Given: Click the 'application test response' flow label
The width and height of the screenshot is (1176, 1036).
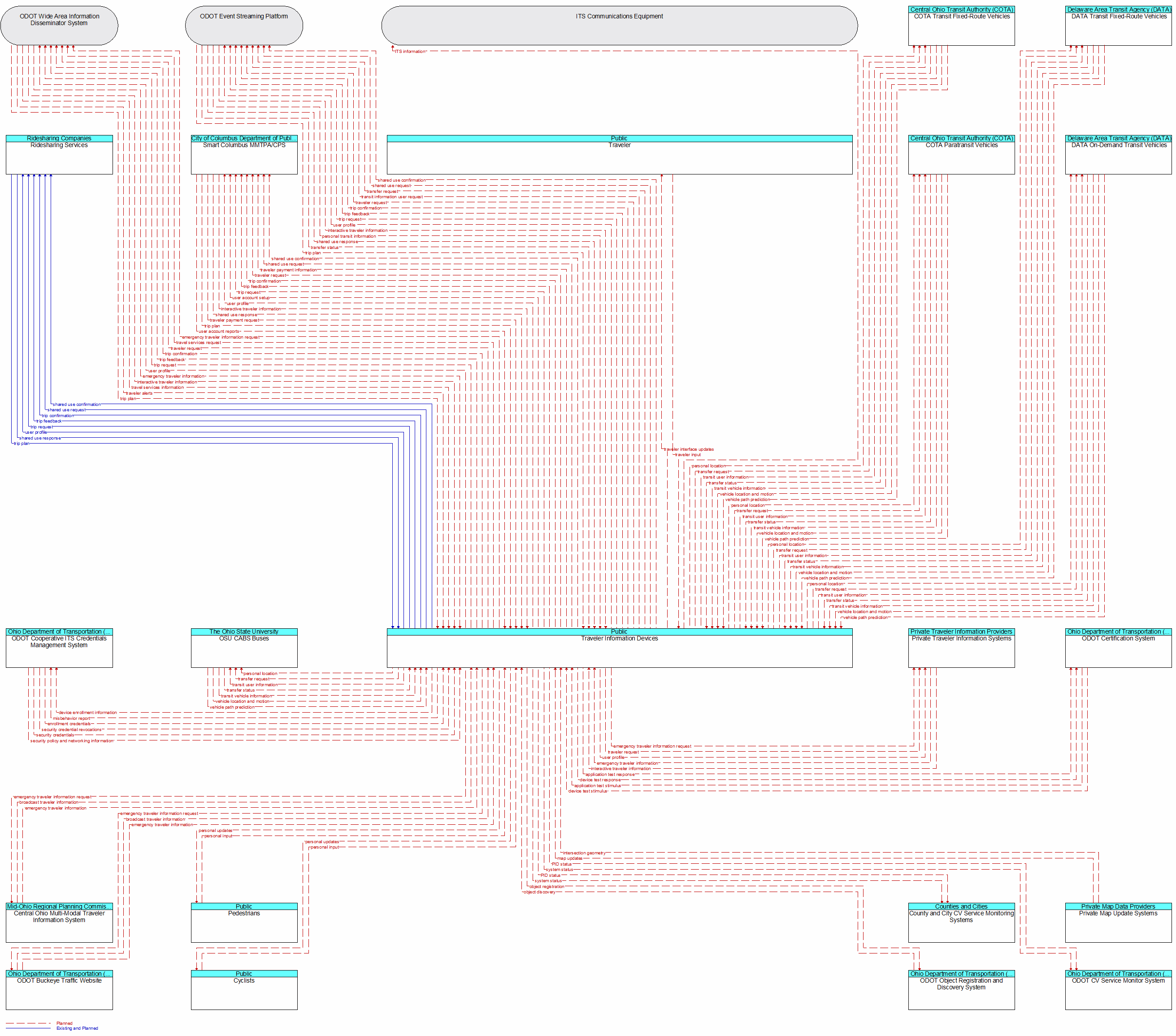Looking at the screenshot, I should click(611, 775).
